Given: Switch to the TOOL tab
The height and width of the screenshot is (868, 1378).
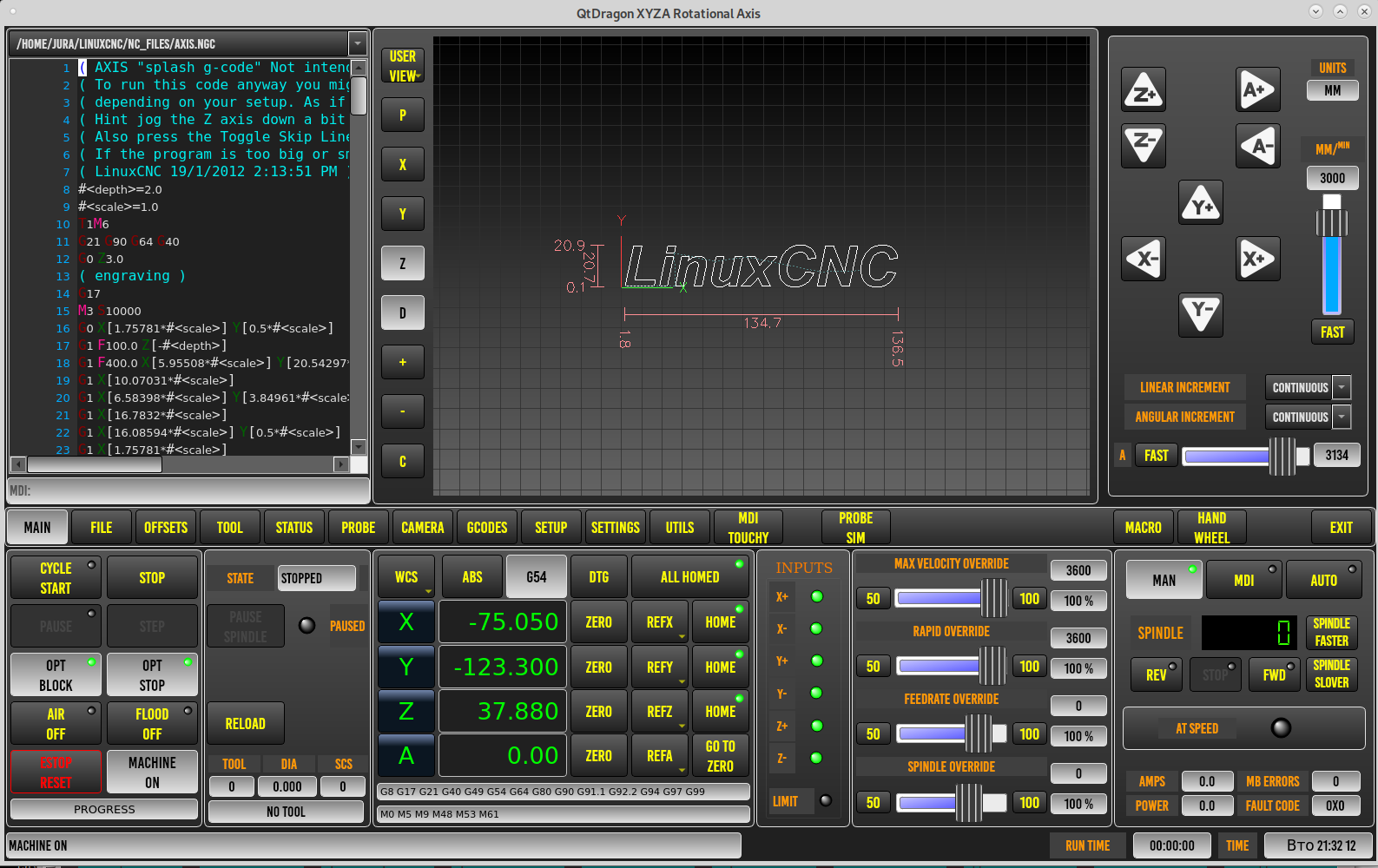Looking at the screenshot, I should [x=230, y=527].
